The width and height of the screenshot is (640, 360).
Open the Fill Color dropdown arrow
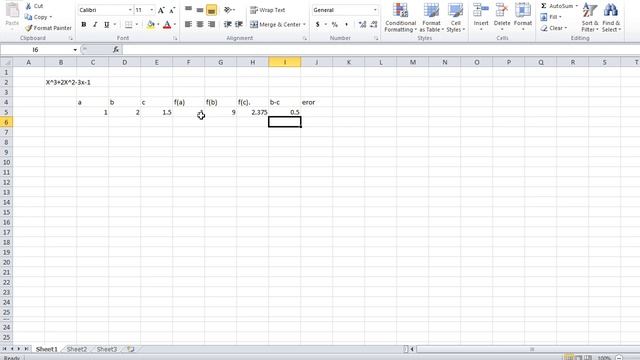point(158,24)
